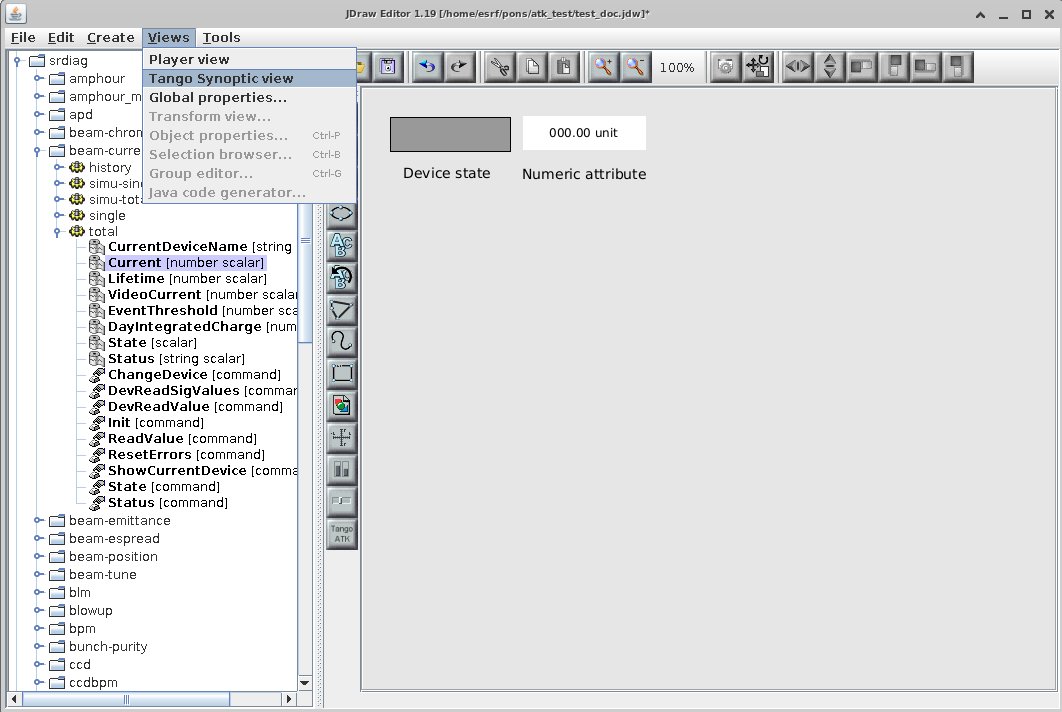Open Global properties from menu

pyautogui.click(x=249, y=98)
